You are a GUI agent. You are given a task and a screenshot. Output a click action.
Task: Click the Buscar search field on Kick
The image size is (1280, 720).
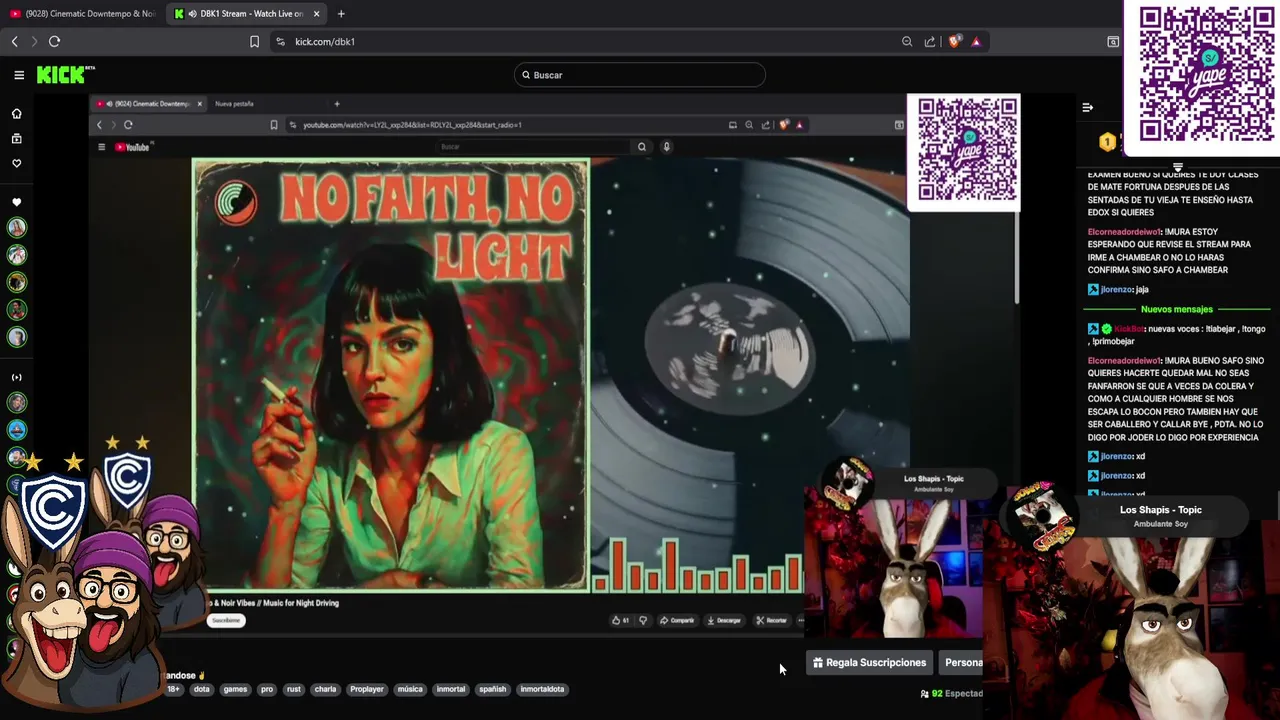(x=640, y=75)
